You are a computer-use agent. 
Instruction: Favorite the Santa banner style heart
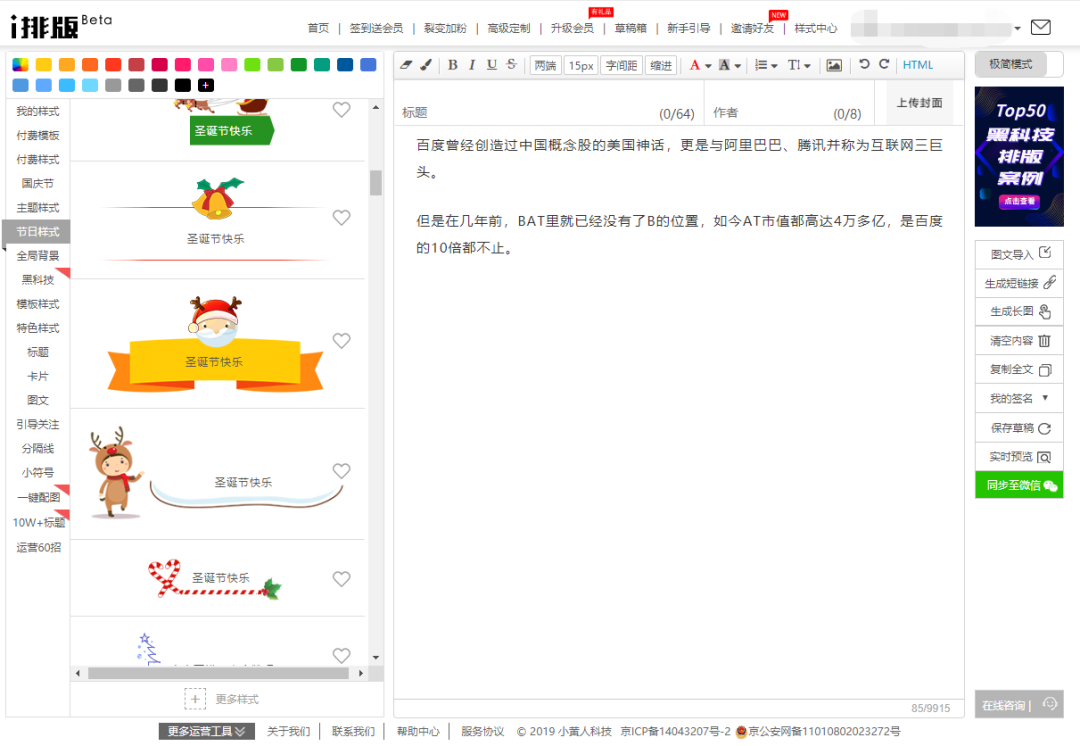[x=341, y=341]
